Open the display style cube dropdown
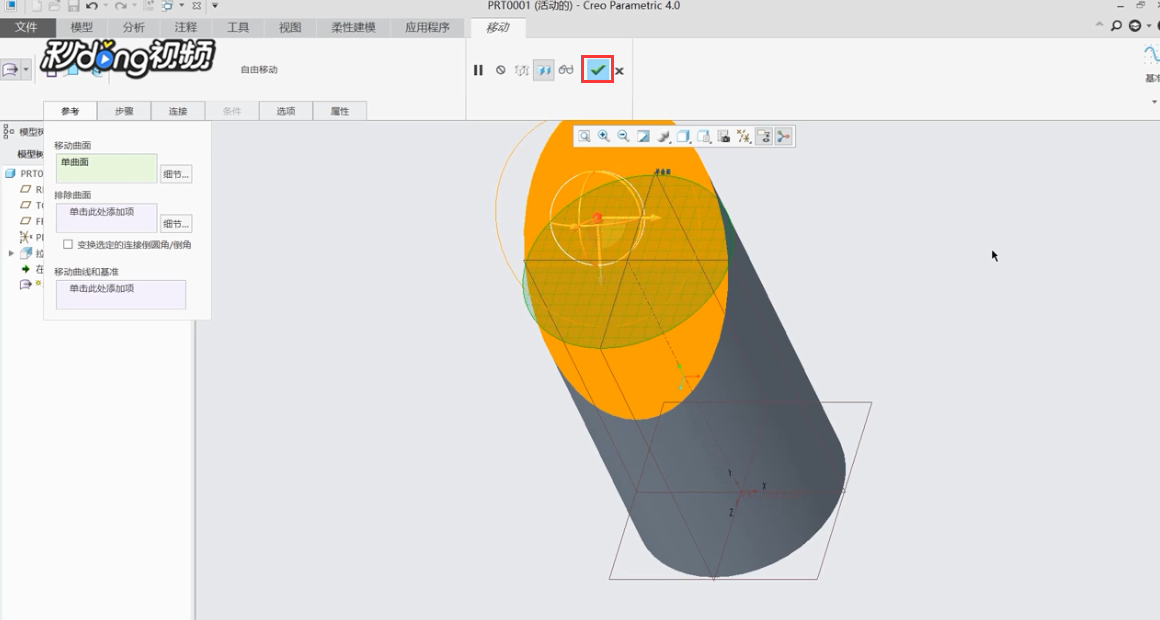1160x620 pixels. click(x=684, y=136)
